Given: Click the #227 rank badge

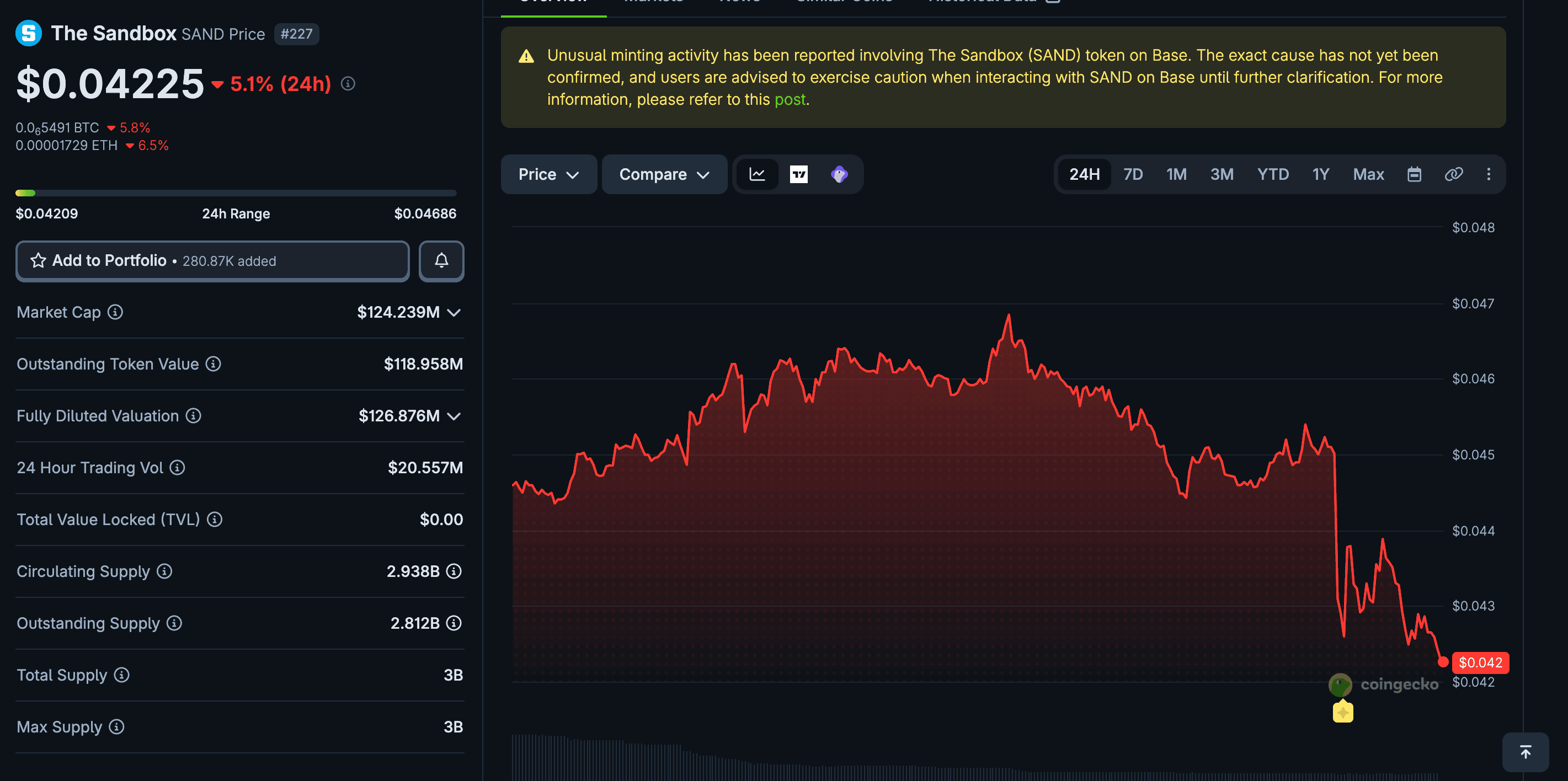Looking at the screenshot, I should [296, 34].
